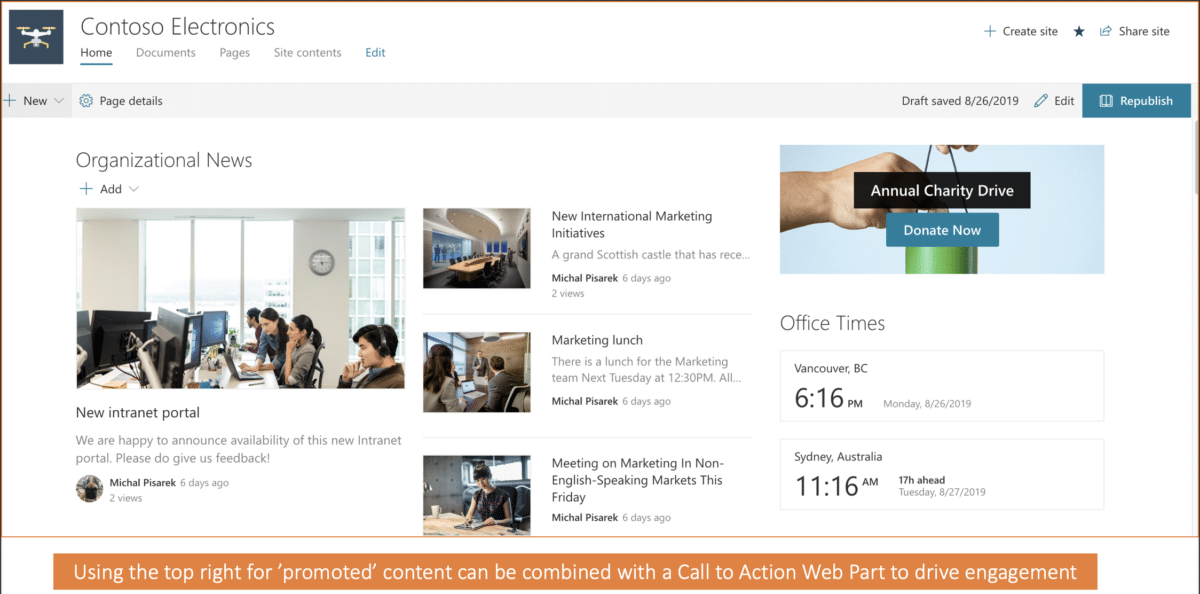Click the Page details gear icon
The height and width of the screenshot is (594, 1200).
[85, 100]
